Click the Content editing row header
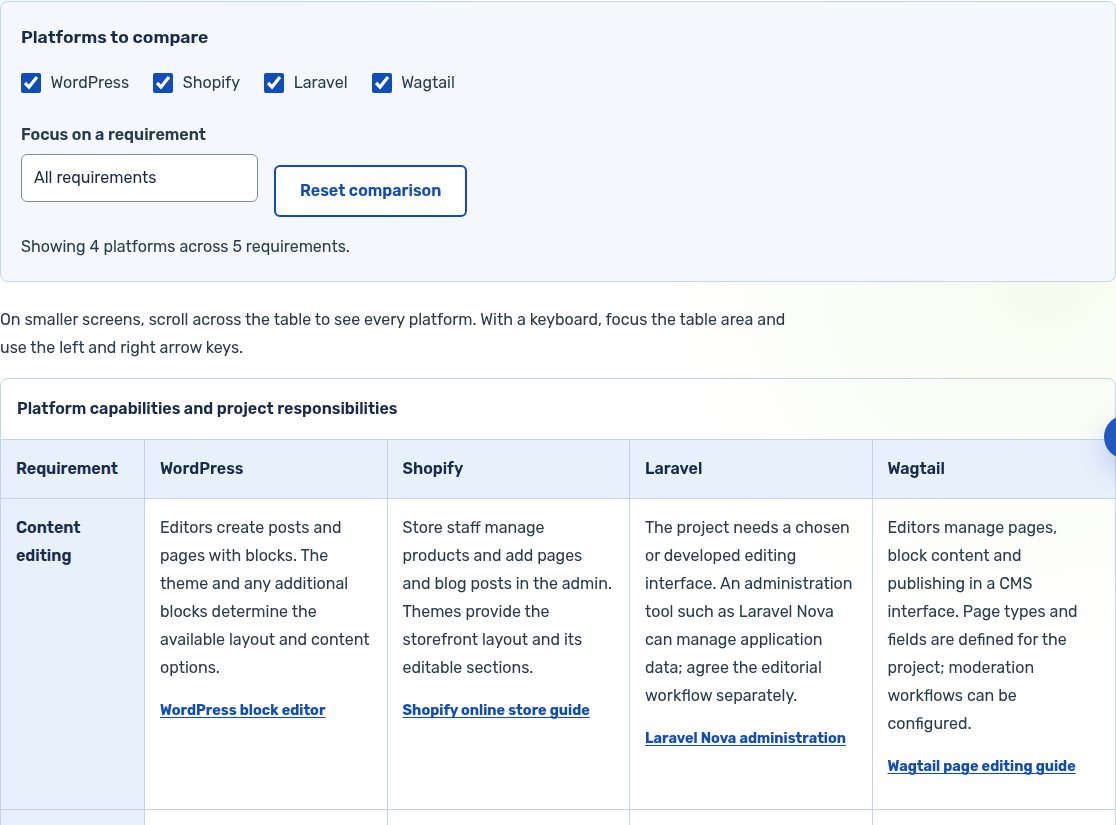1116x825 pixels. (x=73, y=653)
